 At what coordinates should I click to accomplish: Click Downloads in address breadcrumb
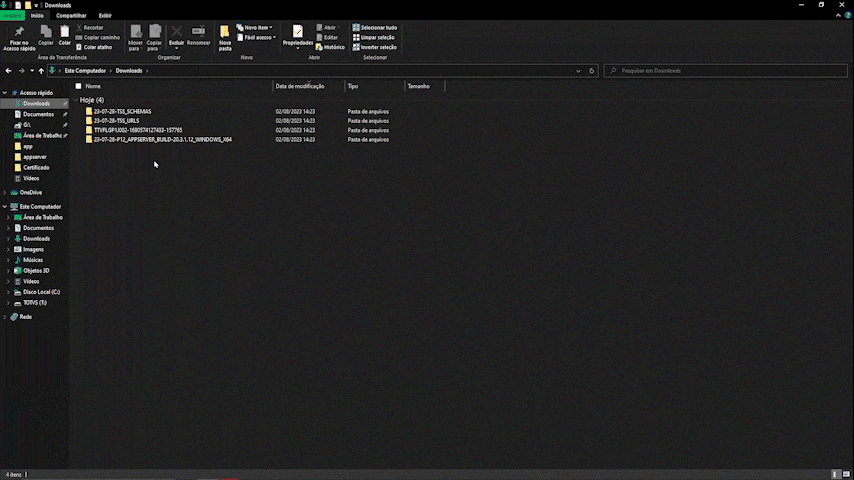(x=129, y=70)
